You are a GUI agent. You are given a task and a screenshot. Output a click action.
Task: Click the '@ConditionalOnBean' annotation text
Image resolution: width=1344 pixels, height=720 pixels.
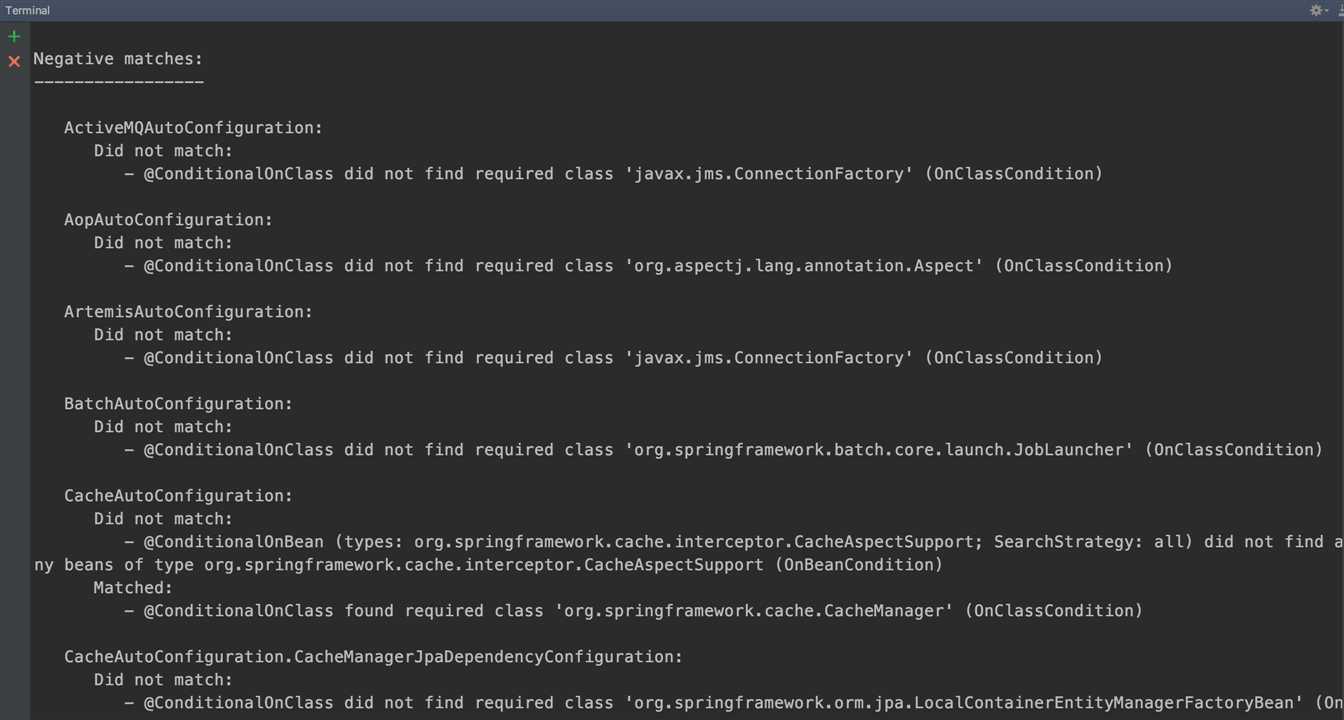click(x=233, y=542)
